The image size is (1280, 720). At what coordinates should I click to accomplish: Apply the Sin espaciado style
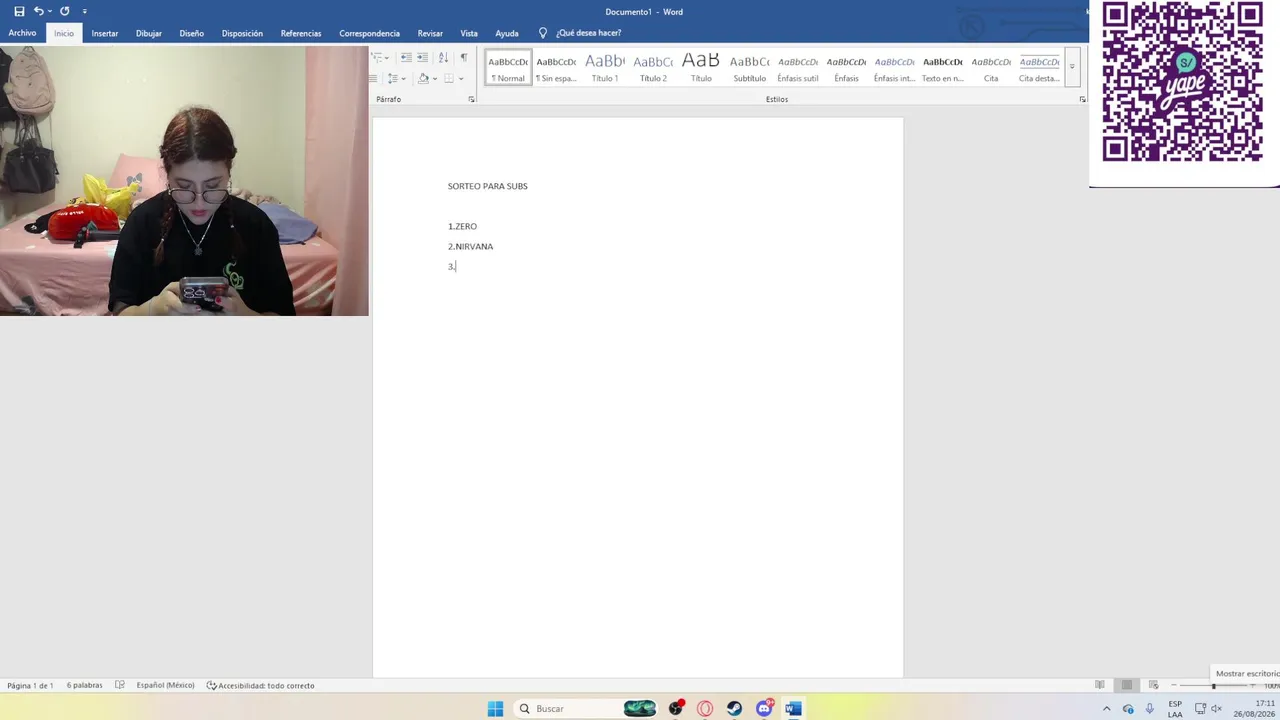click(556, 68)
